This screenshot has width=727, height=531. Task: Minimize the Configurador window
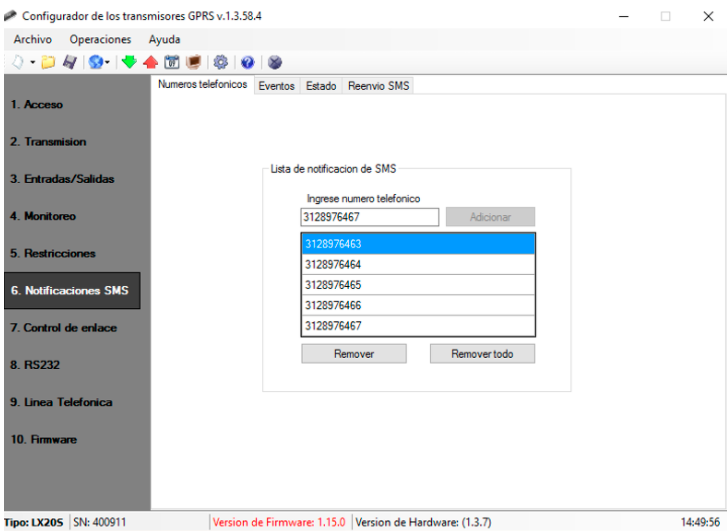click(624, 17)
